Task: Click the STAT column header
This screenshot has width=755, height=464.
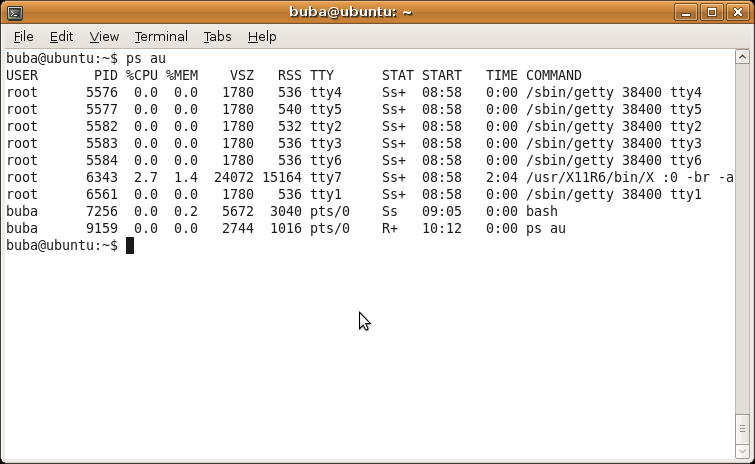Action: click(x=398, y=76)
